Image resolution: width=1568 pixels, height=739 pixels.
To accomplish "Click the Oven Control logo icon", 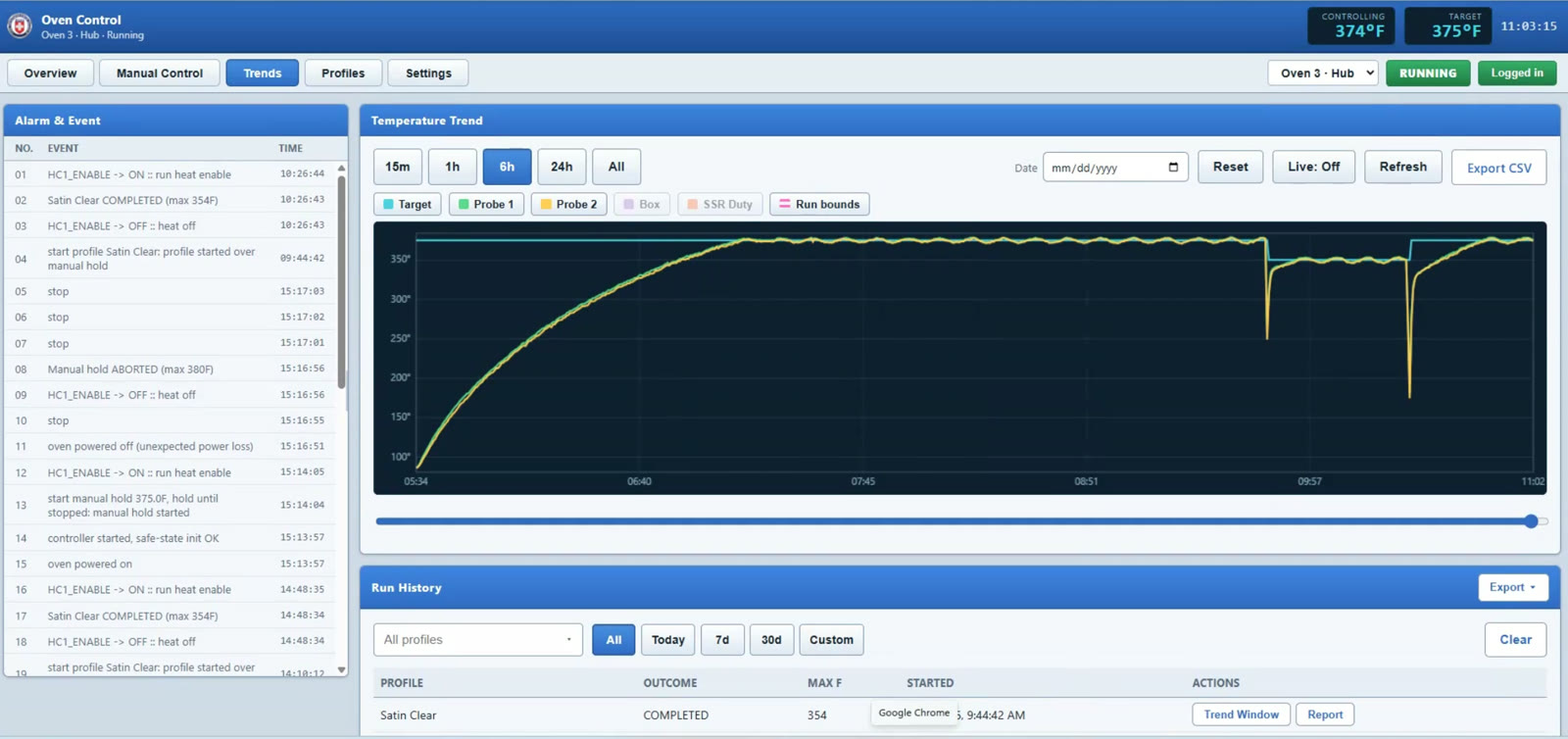I will tap(20, 26).
